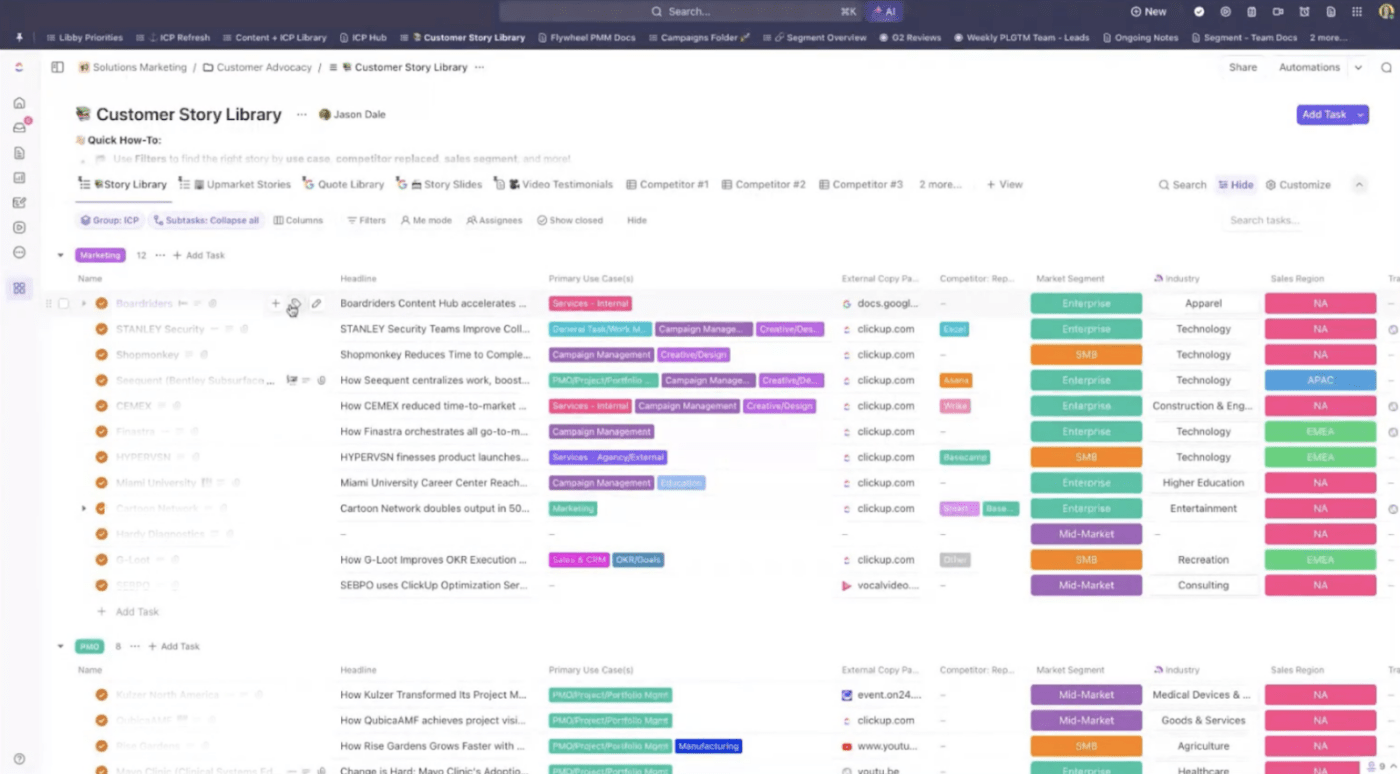Switch to the Upmarket Stories view tab
The image size is (1400, 774).
click(235, 184)
